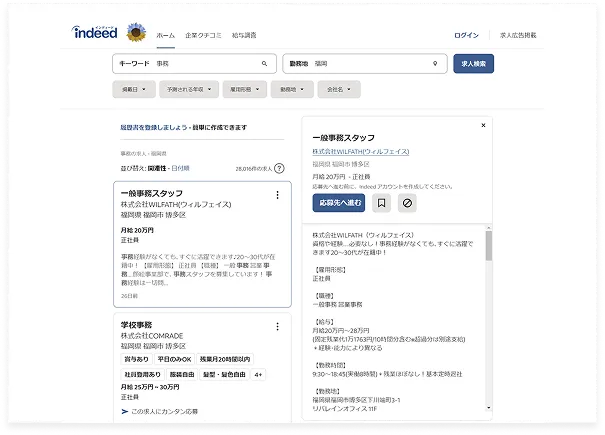This screenshot has height=435, width=605.
Task: Click the 平日のみOK tag
Action: (174, 359)
